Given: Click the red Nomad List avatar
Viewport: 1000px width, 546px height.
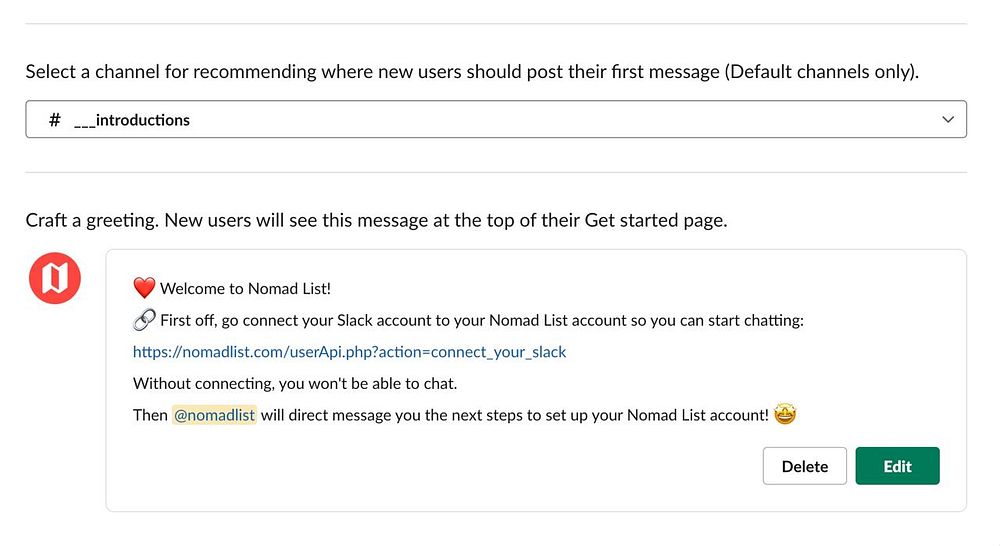Looking at the screenshot, I should tap(55, 278).
